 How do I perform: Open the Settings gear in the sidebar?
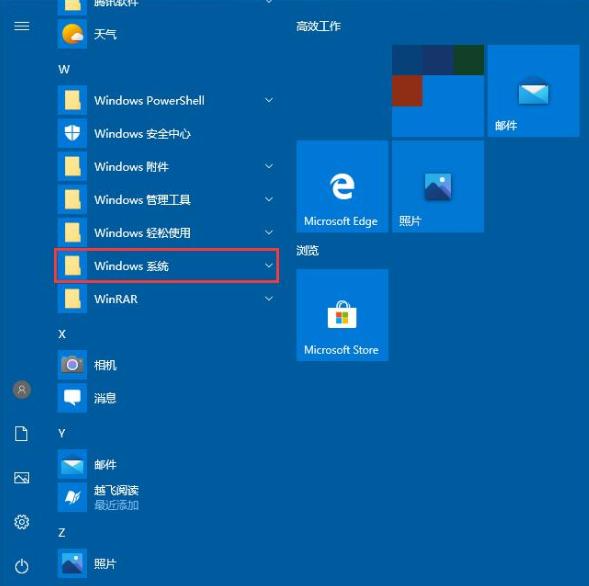tap(21, 522)
